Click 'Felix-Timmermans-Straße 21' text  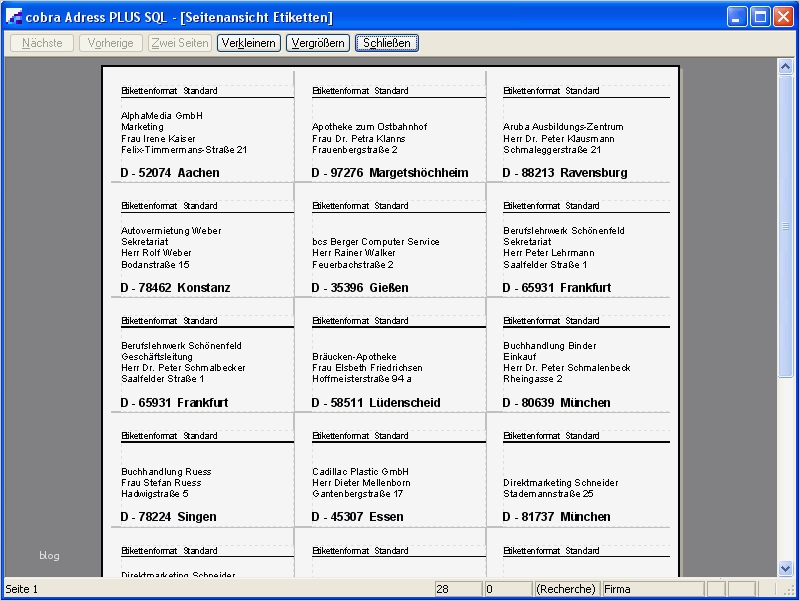(184, 150)
